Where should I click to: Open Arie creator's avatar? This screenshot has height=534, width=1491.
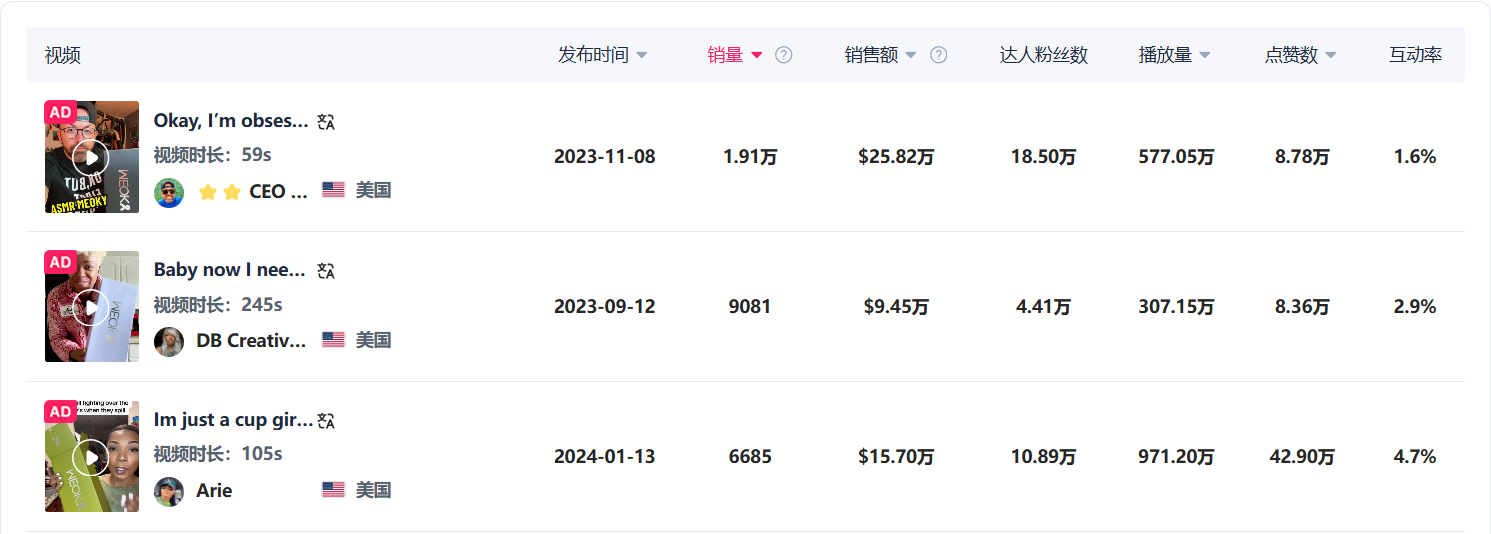click(169, 491)
